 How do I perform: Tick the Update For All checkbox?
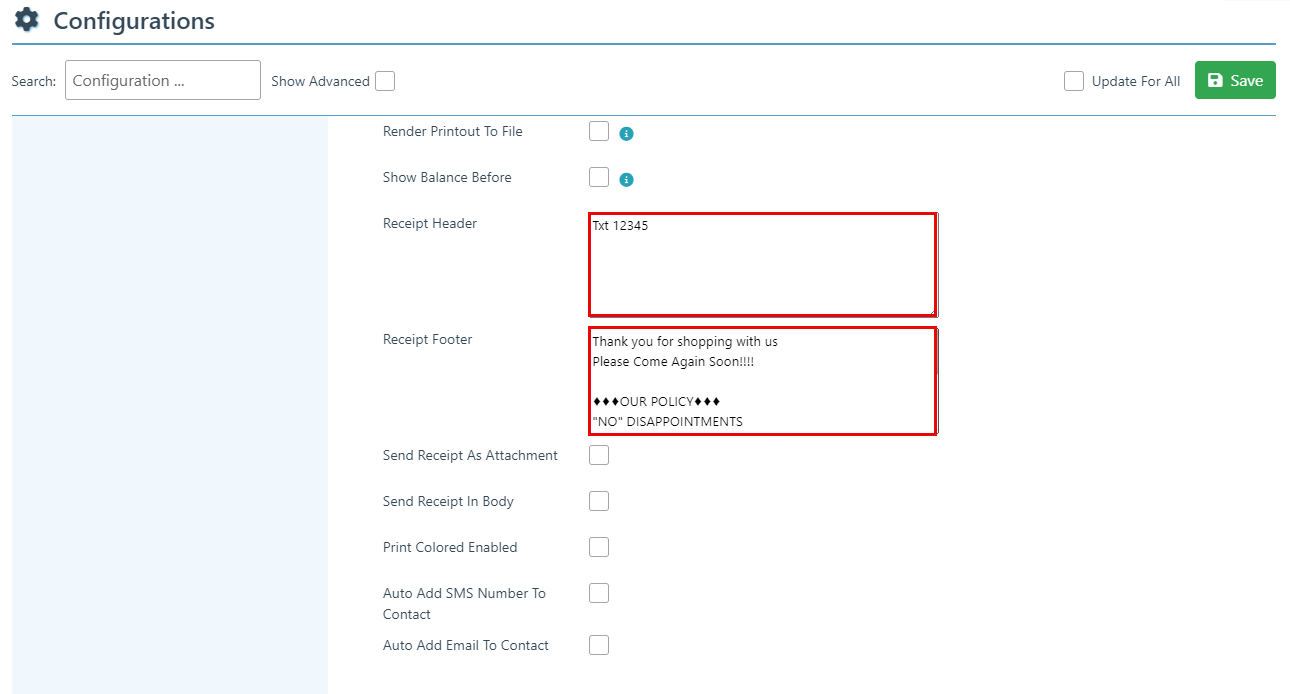(1074, 81)
